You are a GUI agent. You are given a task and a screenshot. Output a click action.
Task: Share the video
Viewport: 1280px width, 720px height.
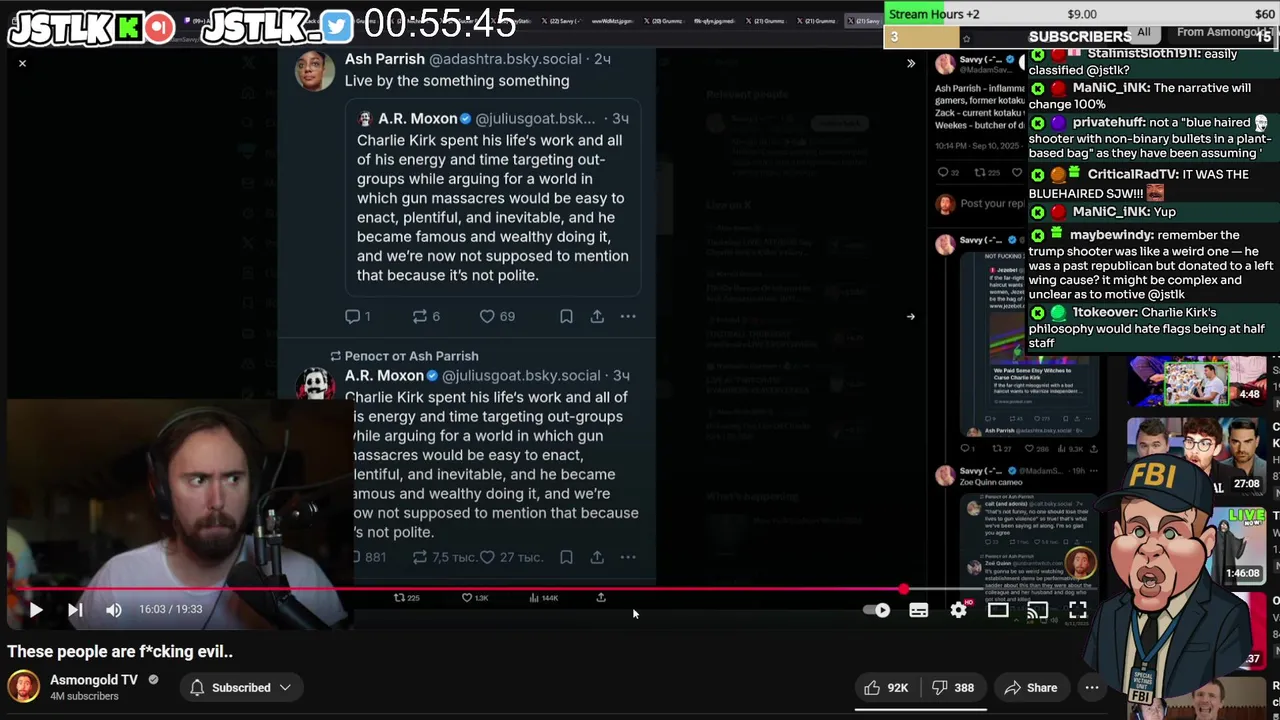coord(1031,688)
